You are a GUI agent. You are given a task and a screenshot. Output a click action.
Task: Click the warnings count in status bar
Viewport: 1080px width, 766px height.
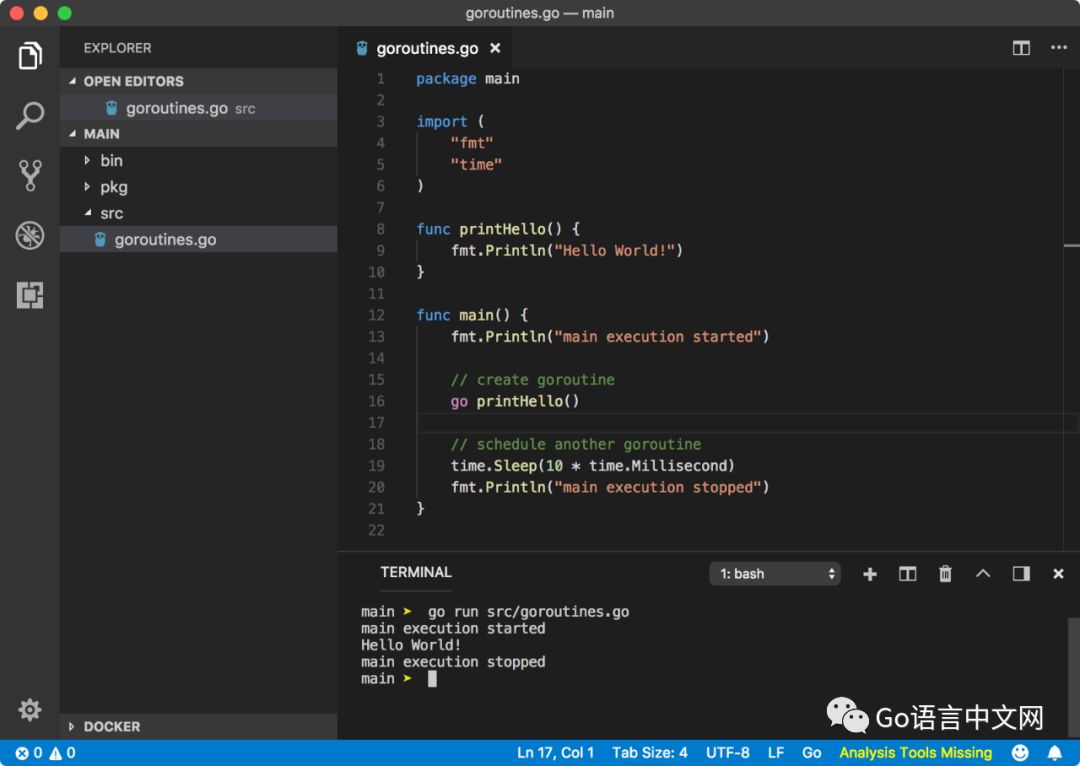(63, 753)
